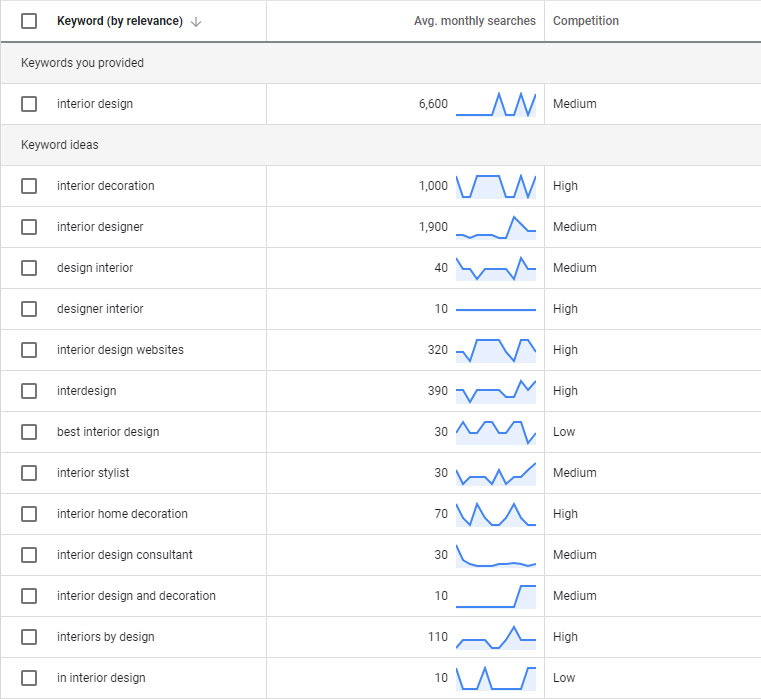This screenshot has height=699, width=761.
Task: Select the 'interior decoration' row checkbox
Action: (29, 186)
